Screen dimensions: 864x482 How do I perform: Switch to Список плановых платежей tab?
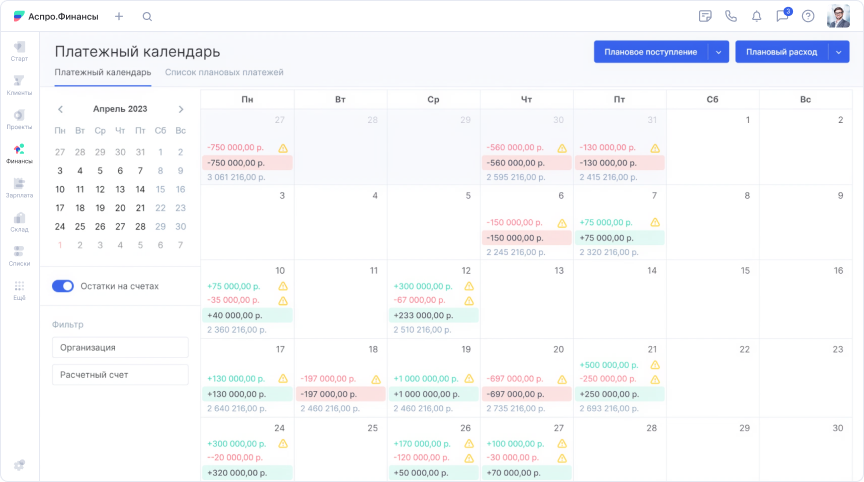pyautogui.click(x=224, y=72)
